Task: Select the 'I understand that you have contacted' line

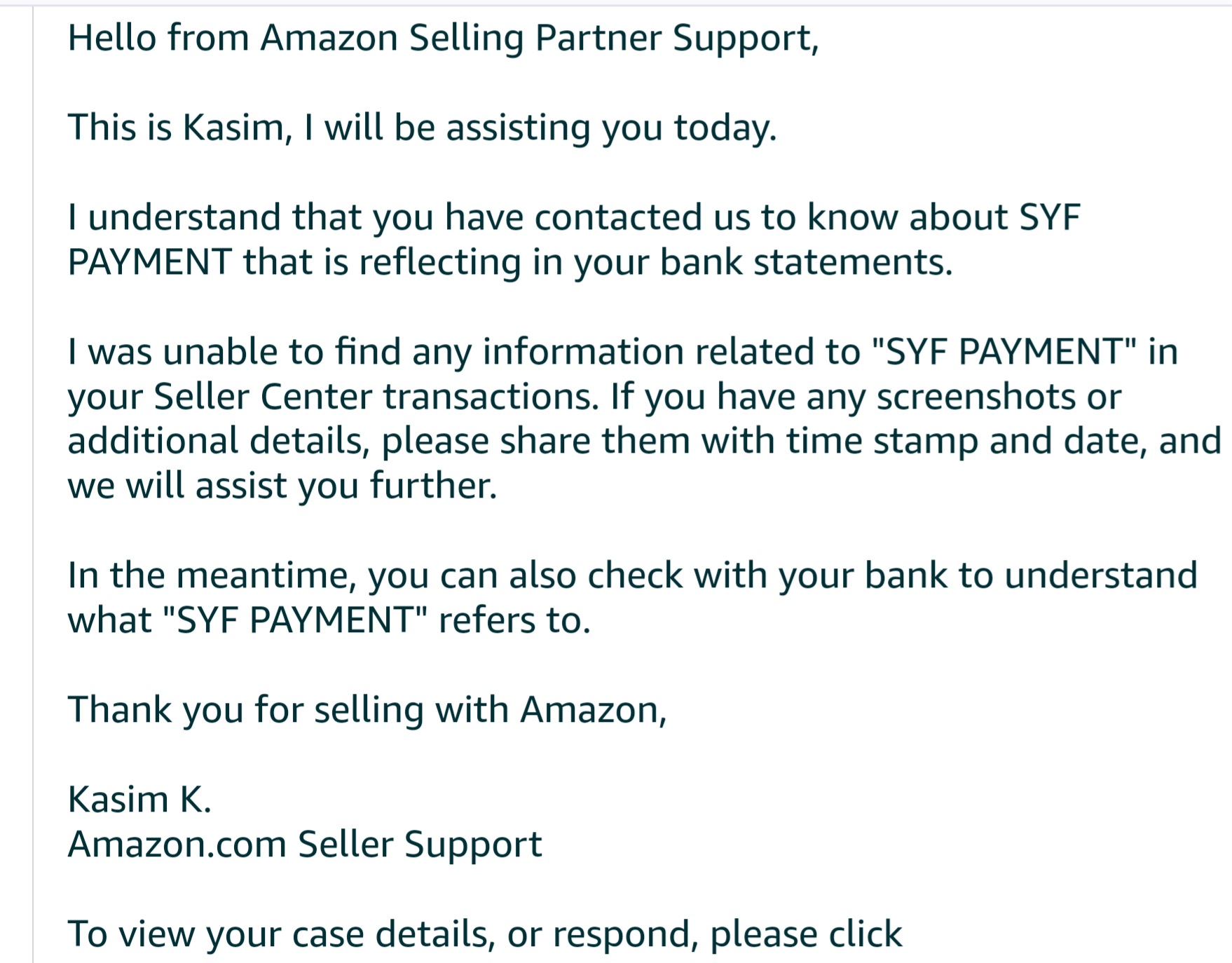Action: [x=574, y=217]
